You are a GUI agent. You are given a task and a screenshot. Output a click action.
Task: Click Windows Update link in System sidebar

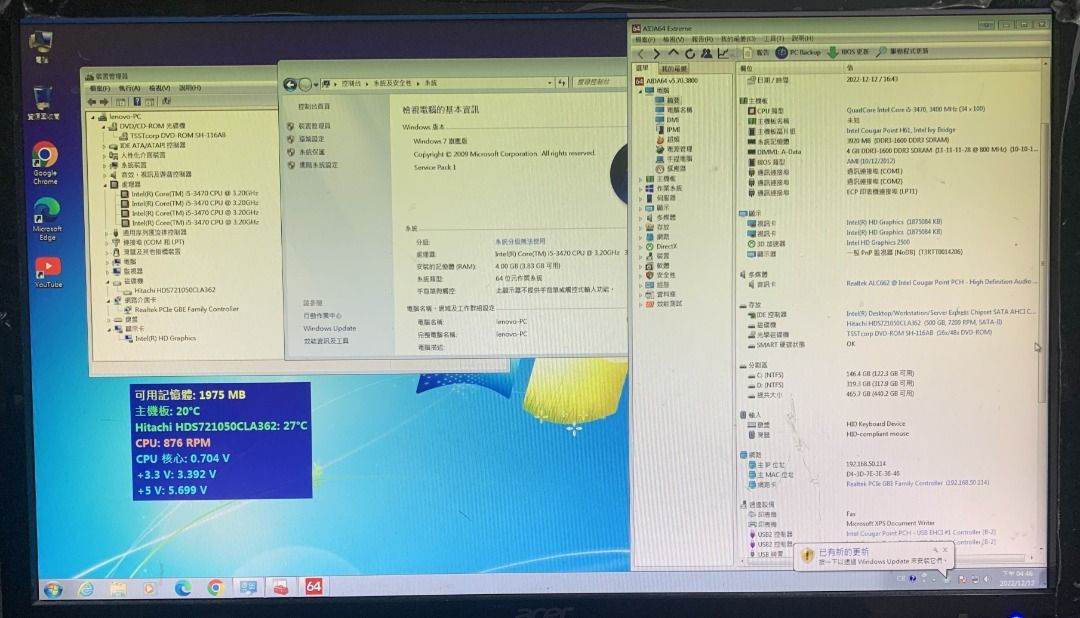coord(329,329)
